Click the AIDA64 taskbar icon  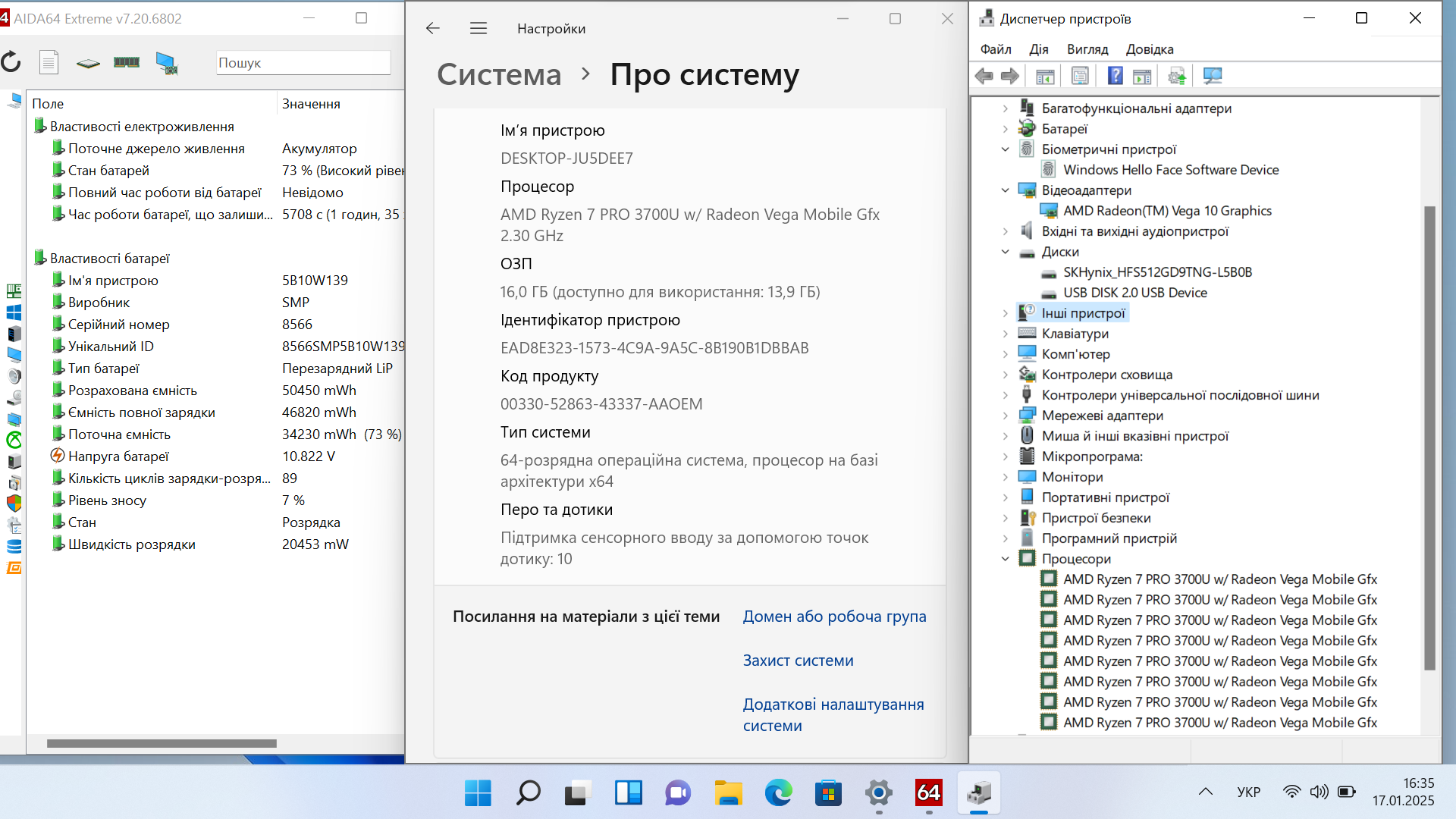coord(929,793)
